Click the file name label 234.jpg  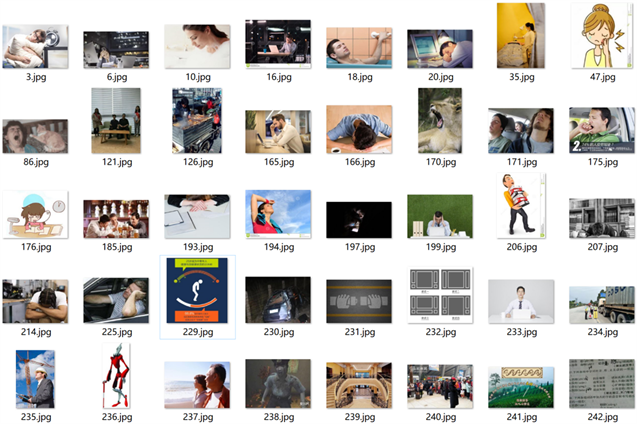(603, 332)
